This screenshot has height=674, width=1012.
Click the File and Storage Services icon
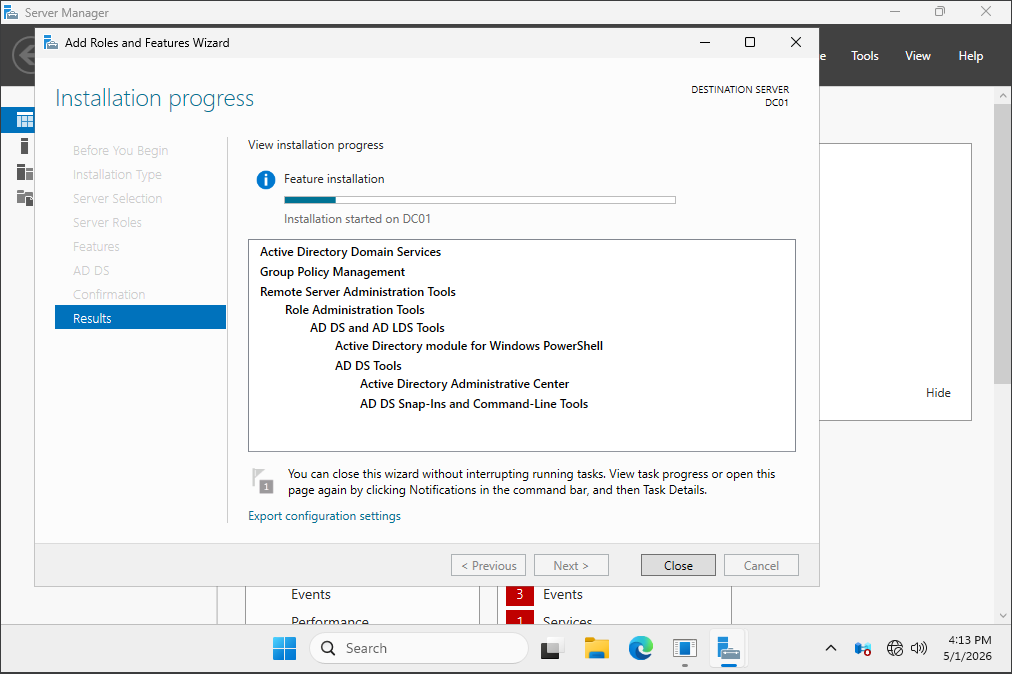25,198
